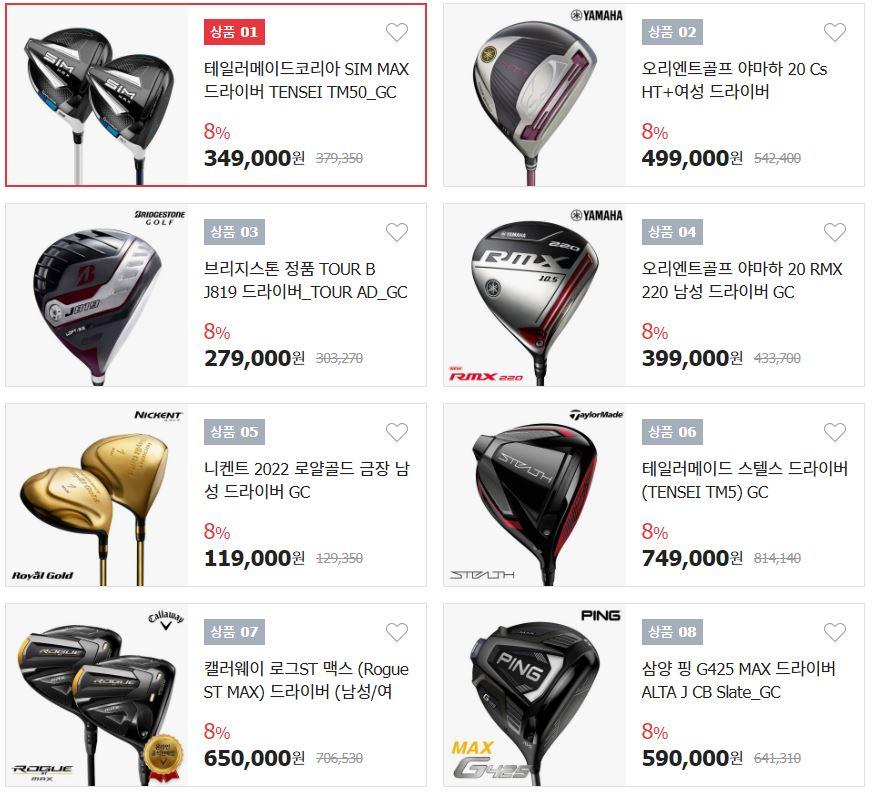Open Bridgestone TOUR B J819 driver picture
This screenshot has height=794, width=874.
click(x=97, y=295)
